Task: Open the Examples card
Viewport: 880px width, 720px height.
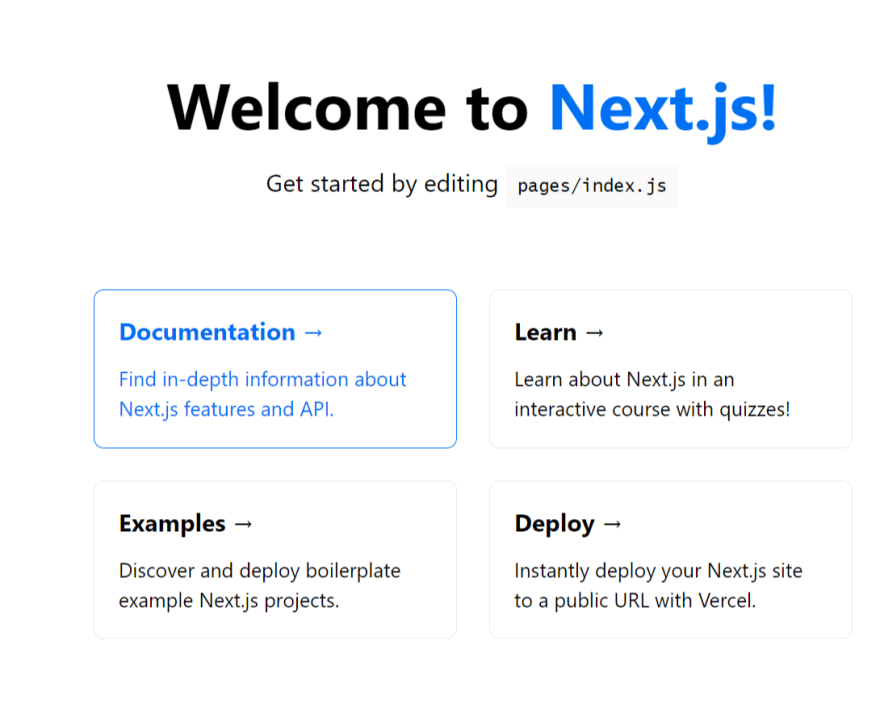Action: (275, 560)
